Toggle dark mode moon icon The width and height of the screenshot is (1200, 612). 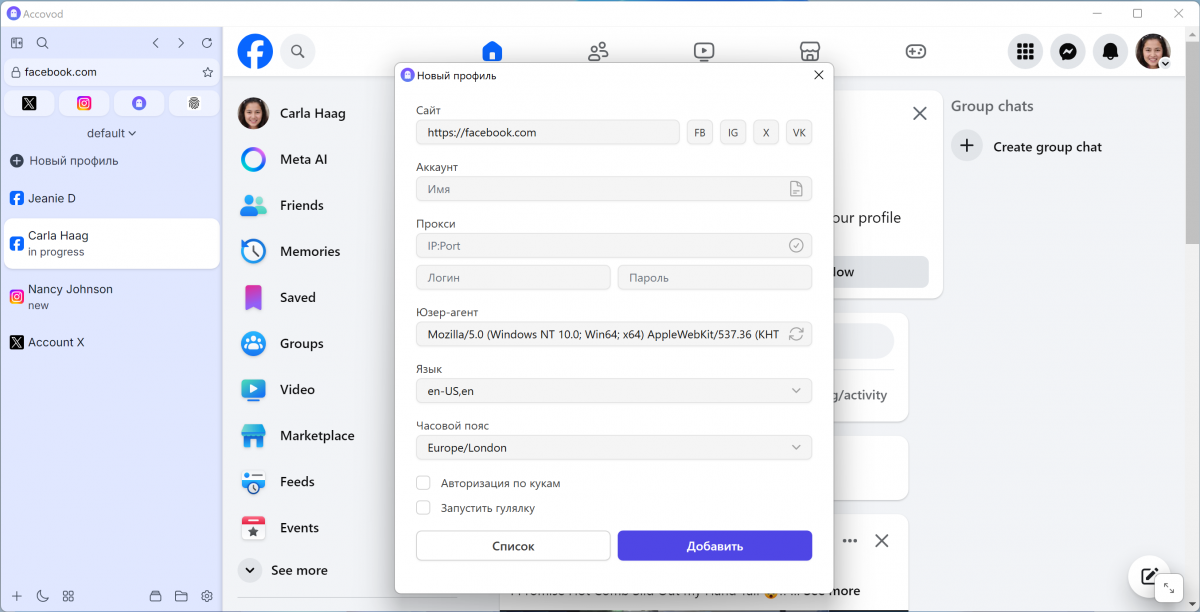point(43,596)
